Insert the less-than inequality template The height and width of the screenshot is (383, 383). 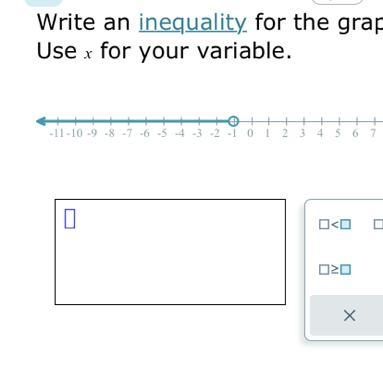pyautogui.click(x=335, y=224)
